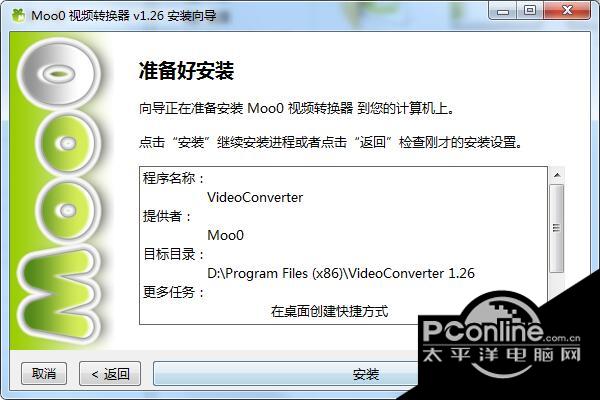Close the Moo0 setup wizard window
Screen dimensions: 600x400
coord(567,10)
